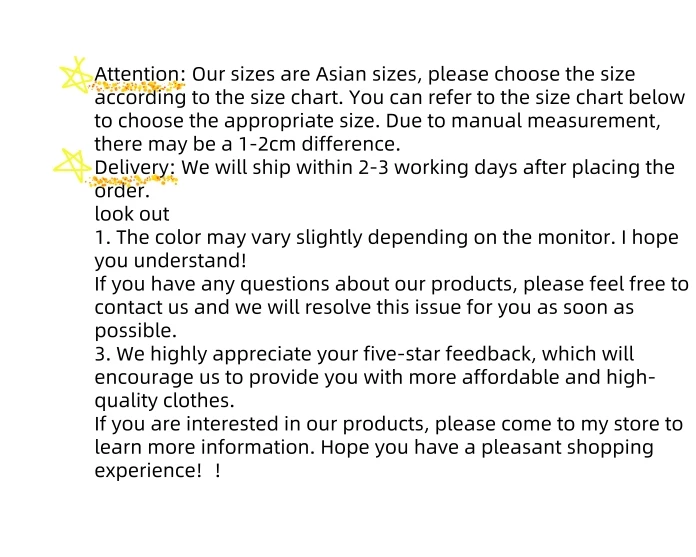Click the final 'experience!' word
Image resolution: width=696 pixels, height=557 pixels.
tap(148, 470)
